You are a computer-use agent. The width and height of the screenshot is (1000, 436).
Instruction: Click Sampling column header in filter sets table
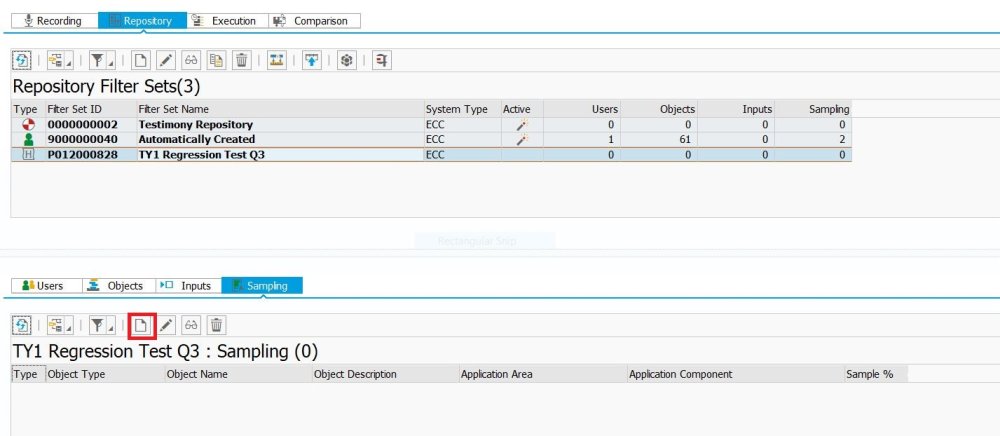[x=813, y=109]
